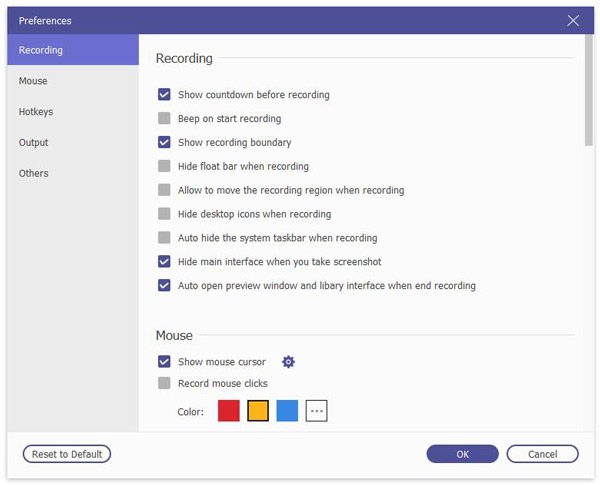This screenshot has width=600, height=485.
Task: Click the vertical scrollbar in settings pane
Action: (588, 100)
